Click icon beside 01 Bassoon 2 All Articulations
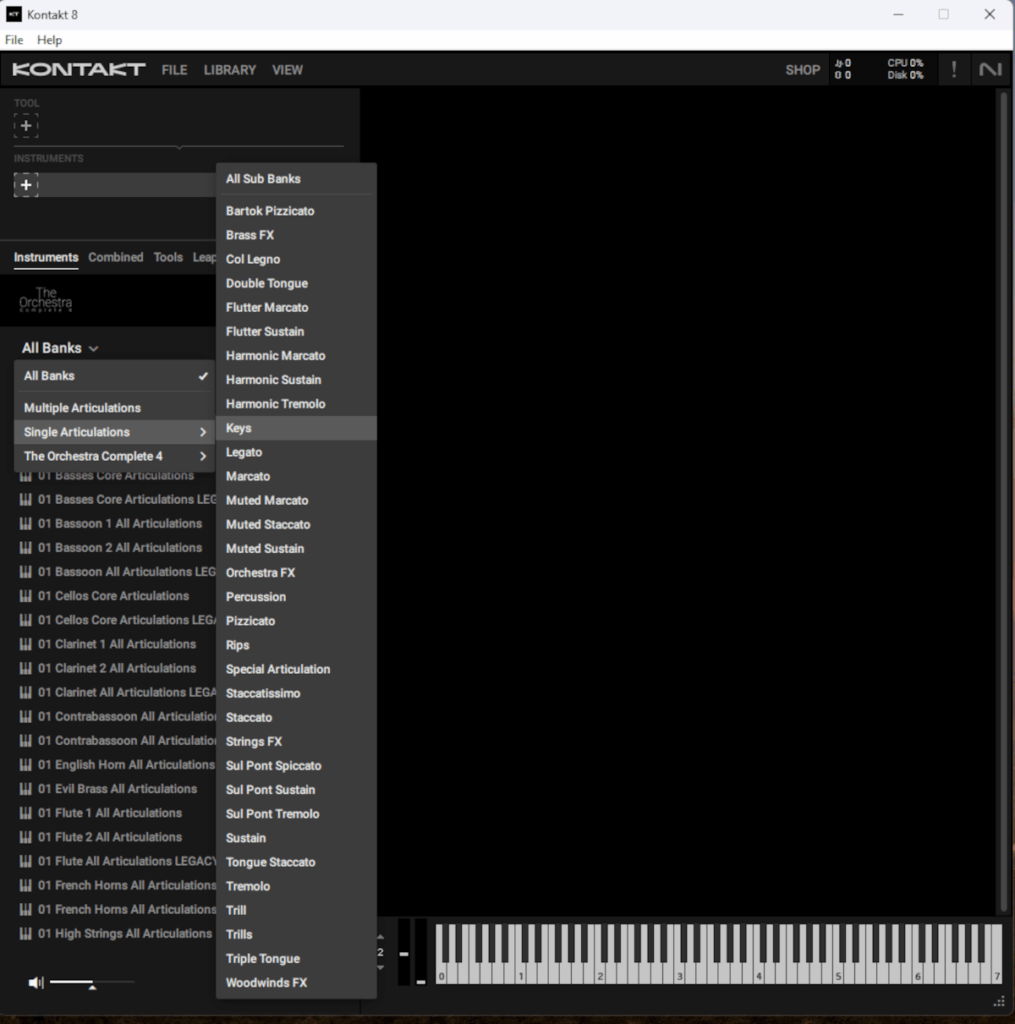The height and width of the screenshot is (1024, 1015). click(x=25, y=548)
